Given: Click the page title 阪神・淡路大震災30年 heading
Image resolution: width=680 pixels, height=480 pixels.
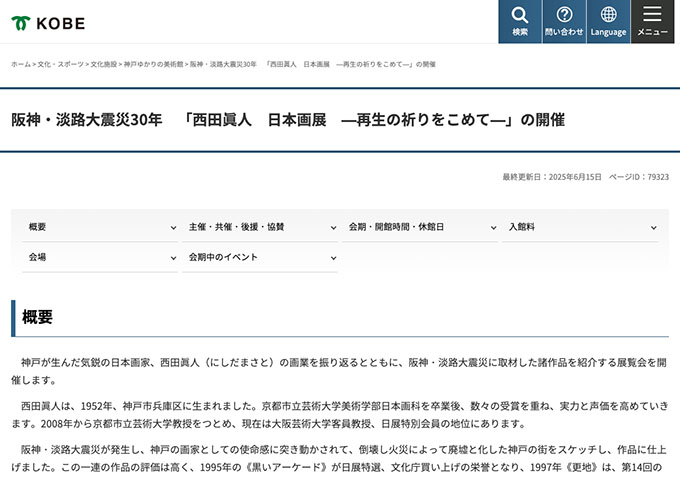Looking at the screenshot, I should click(x=288, y=120).
